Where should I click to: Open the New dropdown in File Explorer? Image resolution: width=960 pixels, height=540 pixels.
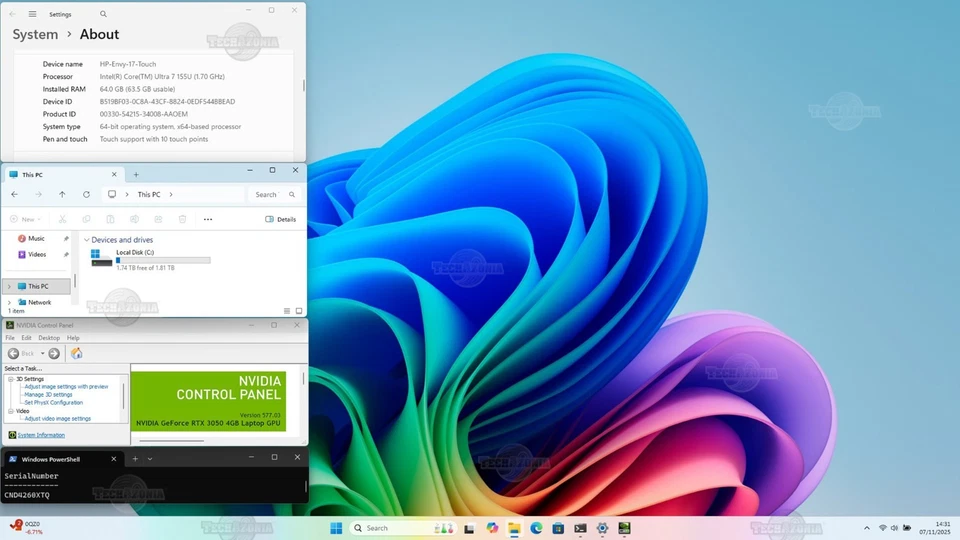click(25, 219)
